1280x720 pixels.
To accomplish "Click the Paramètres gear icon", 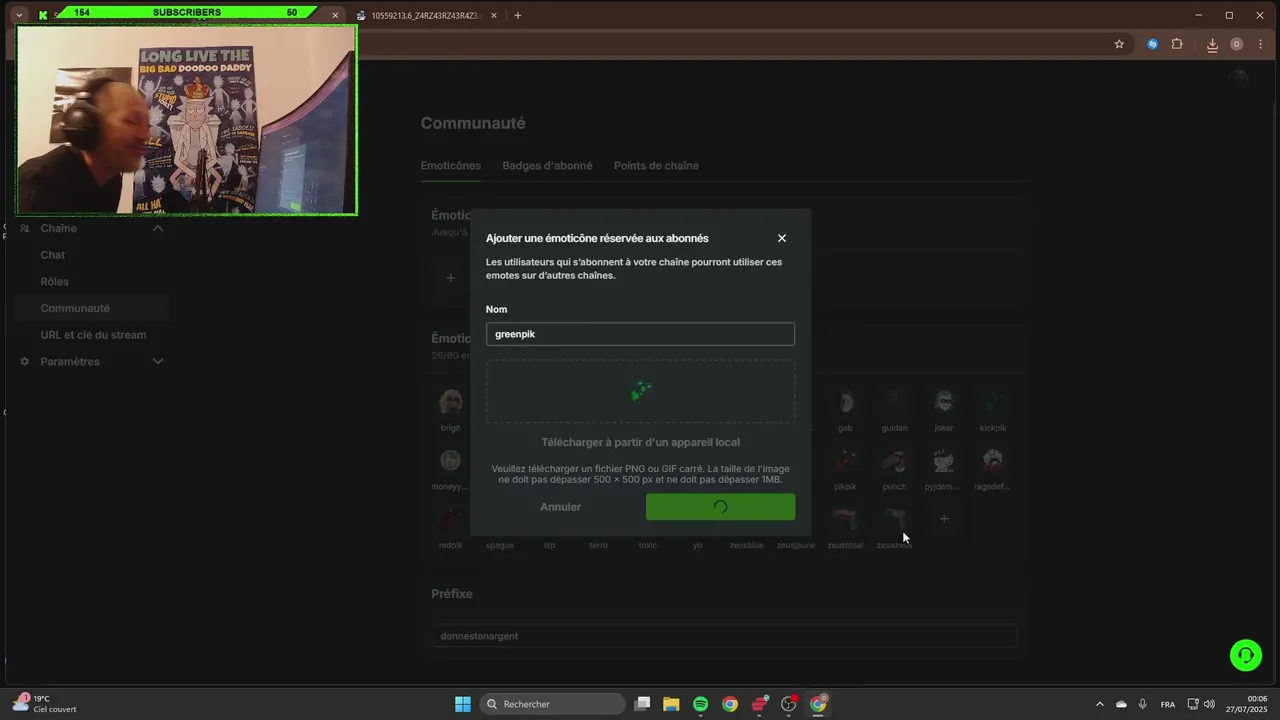I will (25, 361).
